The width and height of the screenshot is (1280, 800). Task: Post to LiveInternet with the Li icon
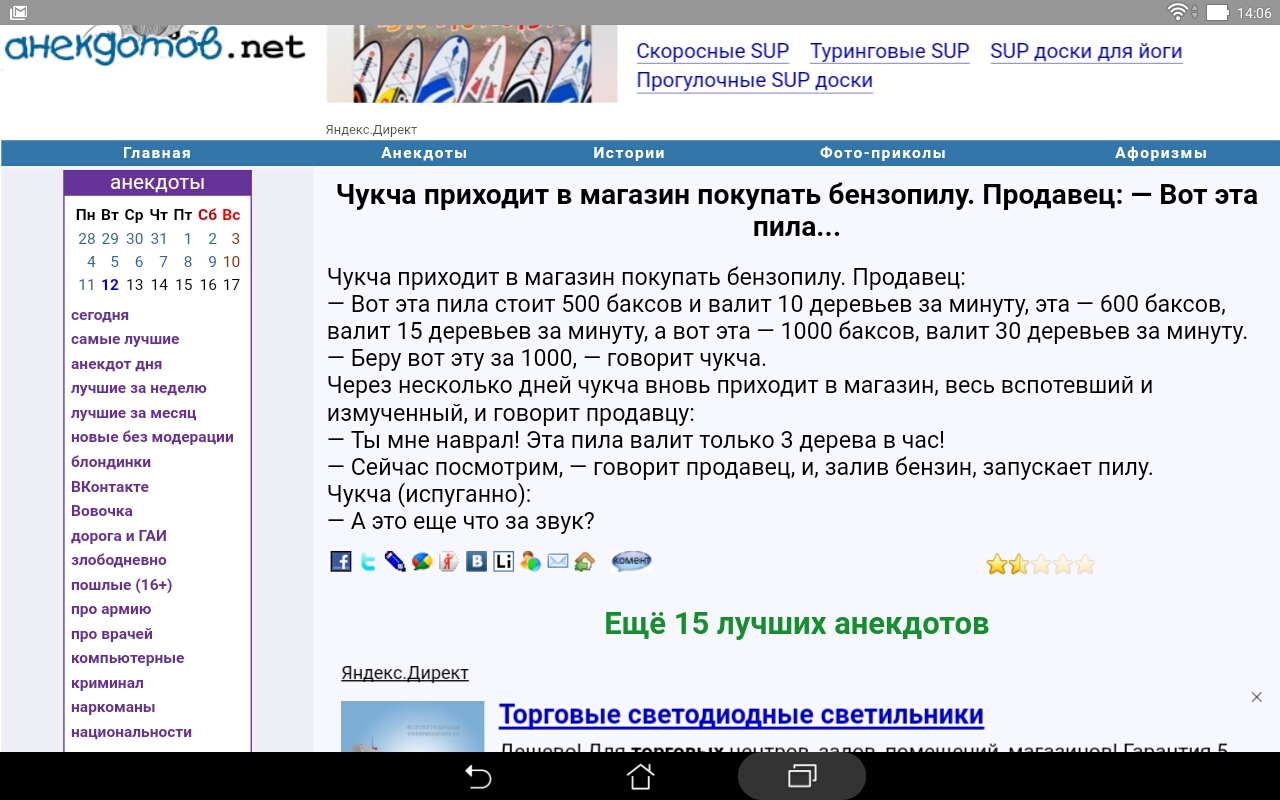tap(502, 561)
